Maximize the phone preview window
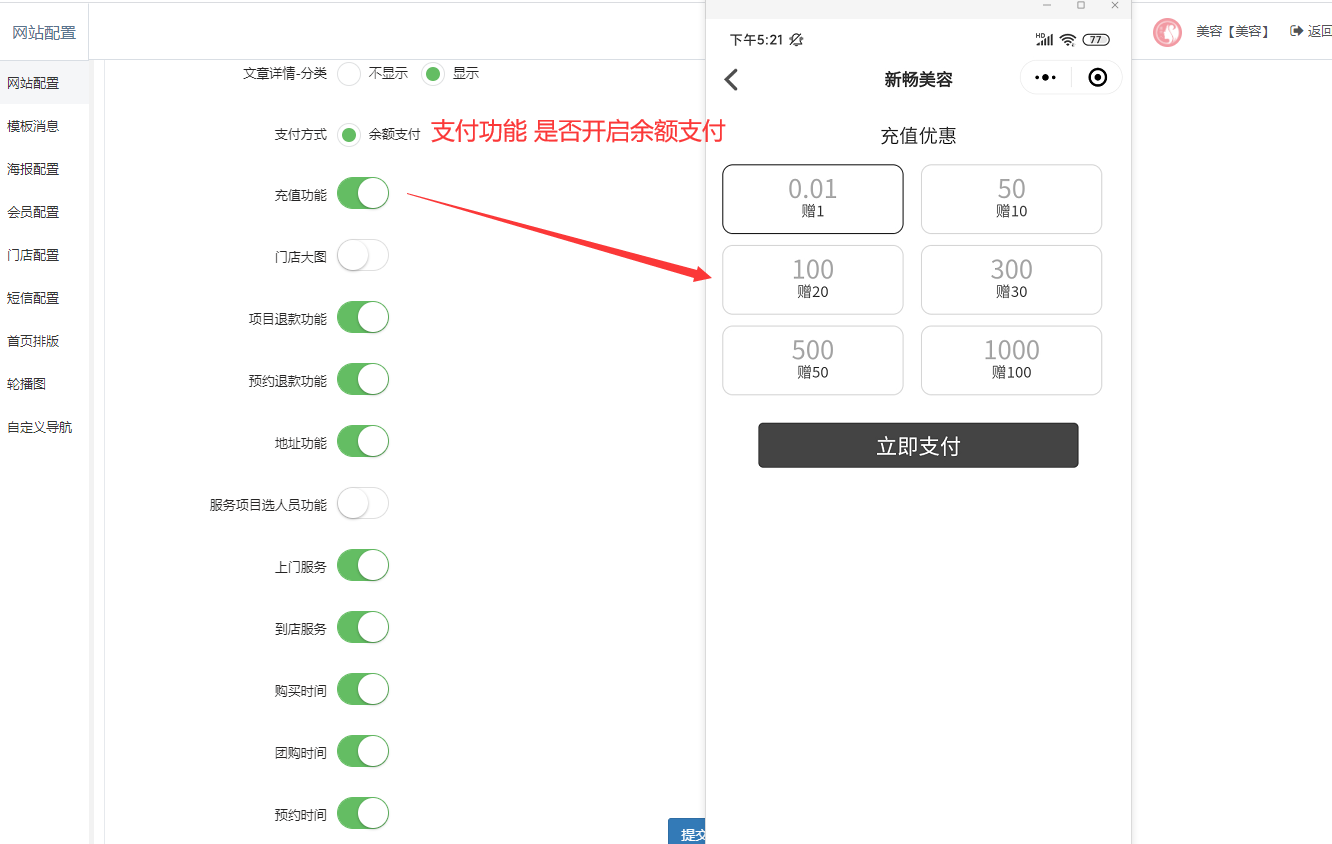This screenshot has height=844, width=1332. (1081, 6)
